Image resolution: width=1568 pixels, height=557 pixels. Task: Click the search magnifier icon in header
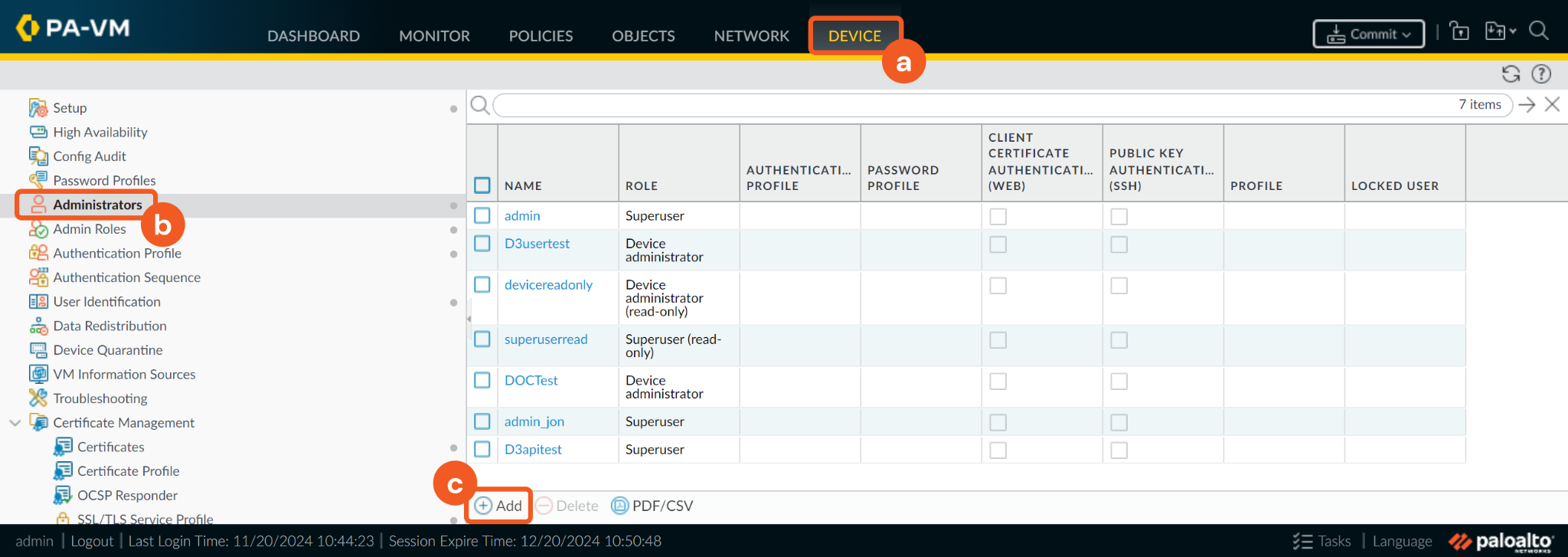click(1539, 31)
